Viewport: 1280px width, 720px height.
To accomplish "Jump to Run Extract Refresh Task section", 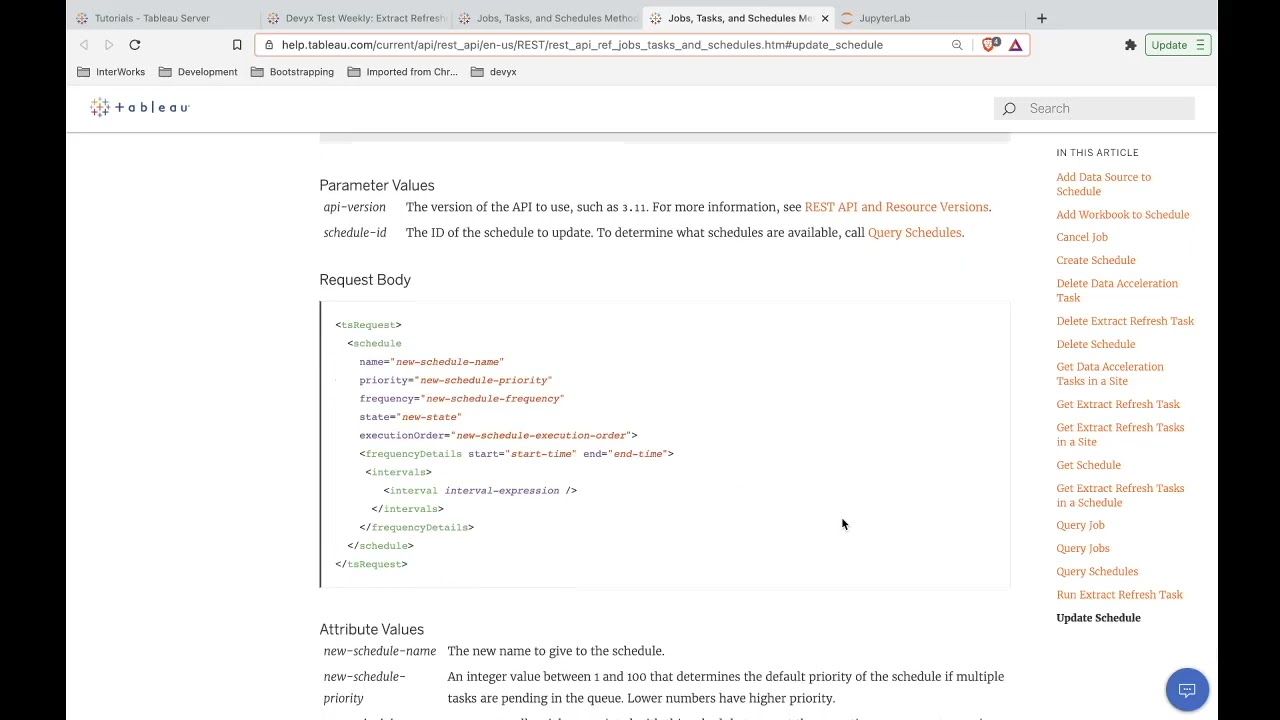I will (x=1119, y=595).
